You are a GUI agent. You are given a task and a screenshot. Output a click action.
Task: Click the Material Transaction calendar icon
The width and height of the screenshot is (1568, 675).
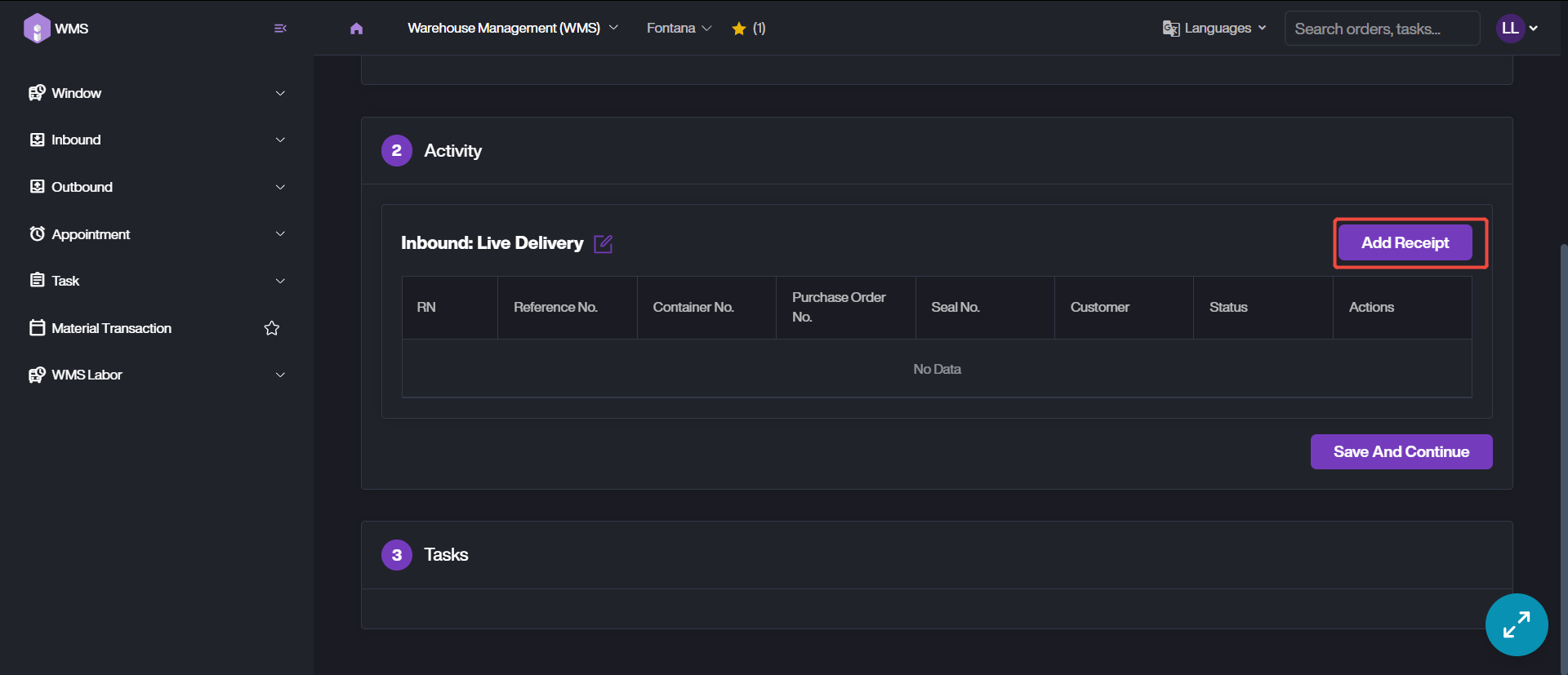point(37,328)
